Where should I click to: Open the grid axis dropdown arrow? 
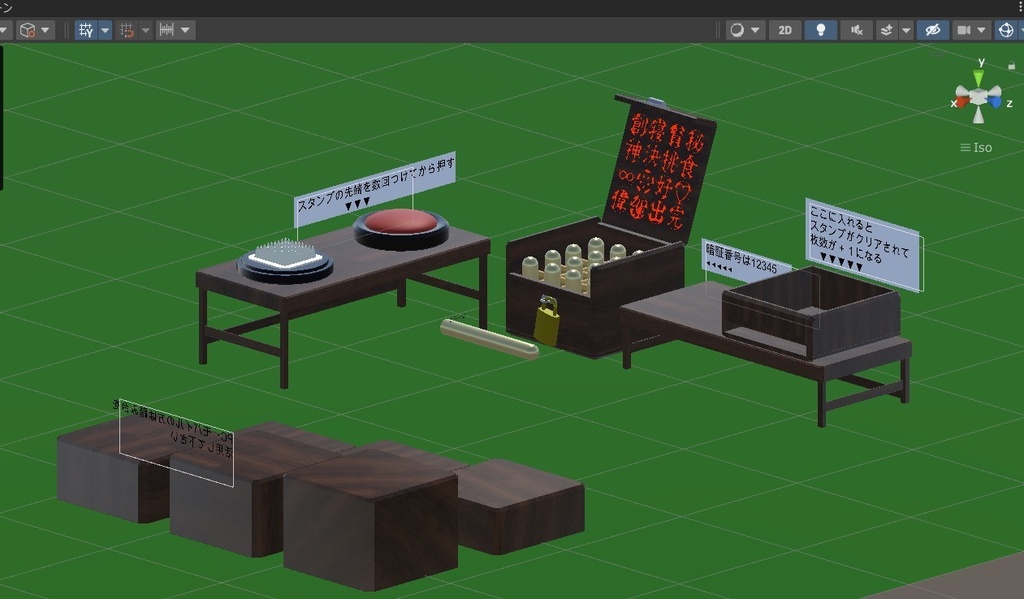click(x=105, y=30)
